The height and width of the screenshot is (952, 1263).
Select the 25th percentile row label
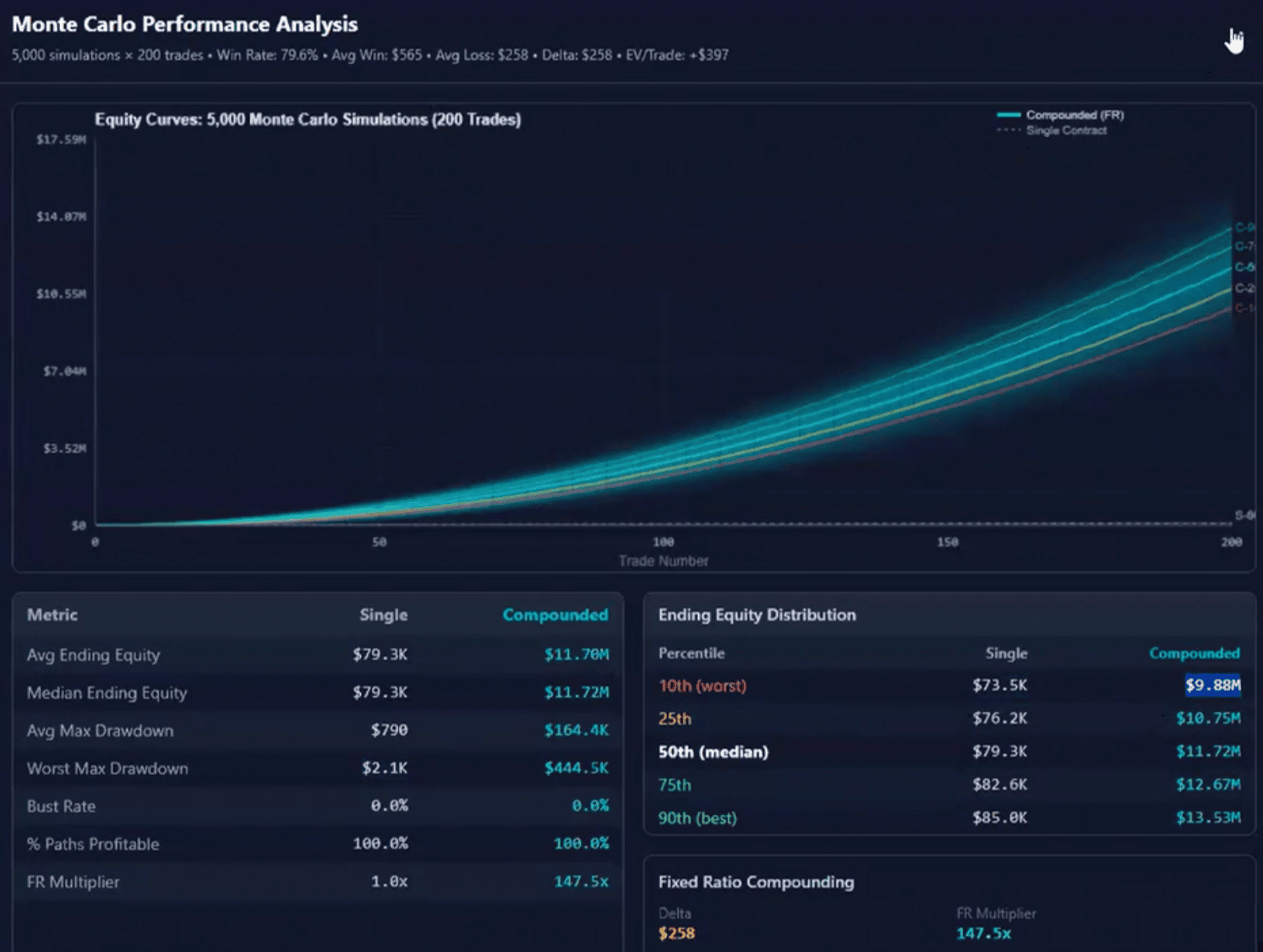coord(675,719)
